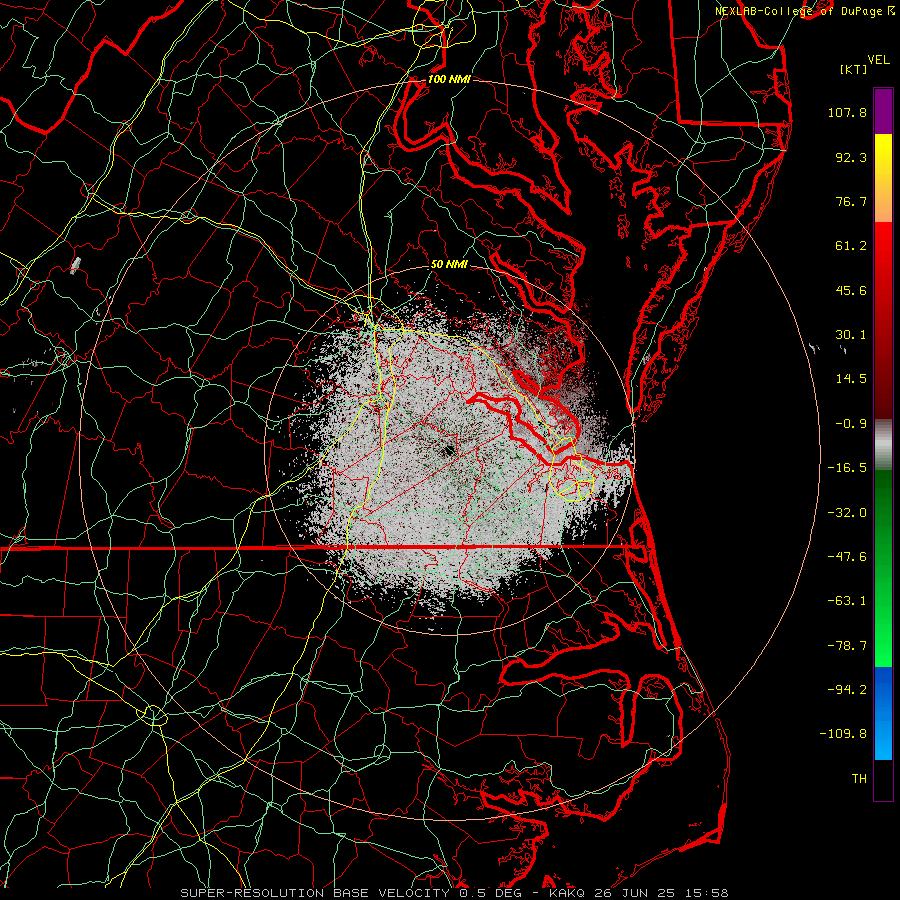Click the -32.0 legend value
Screen dimensions: 900x900
click(847, 513)
